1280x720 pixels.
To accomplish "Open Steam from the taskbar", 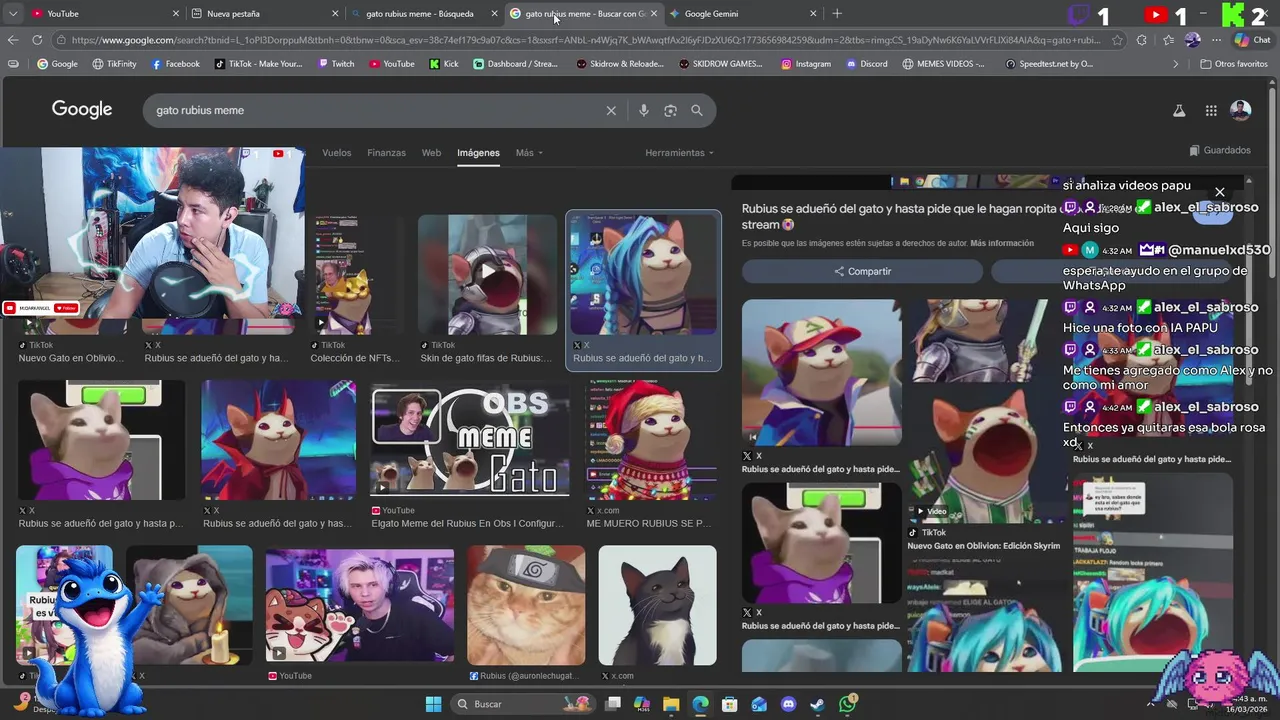I will [x=818, y=704].
